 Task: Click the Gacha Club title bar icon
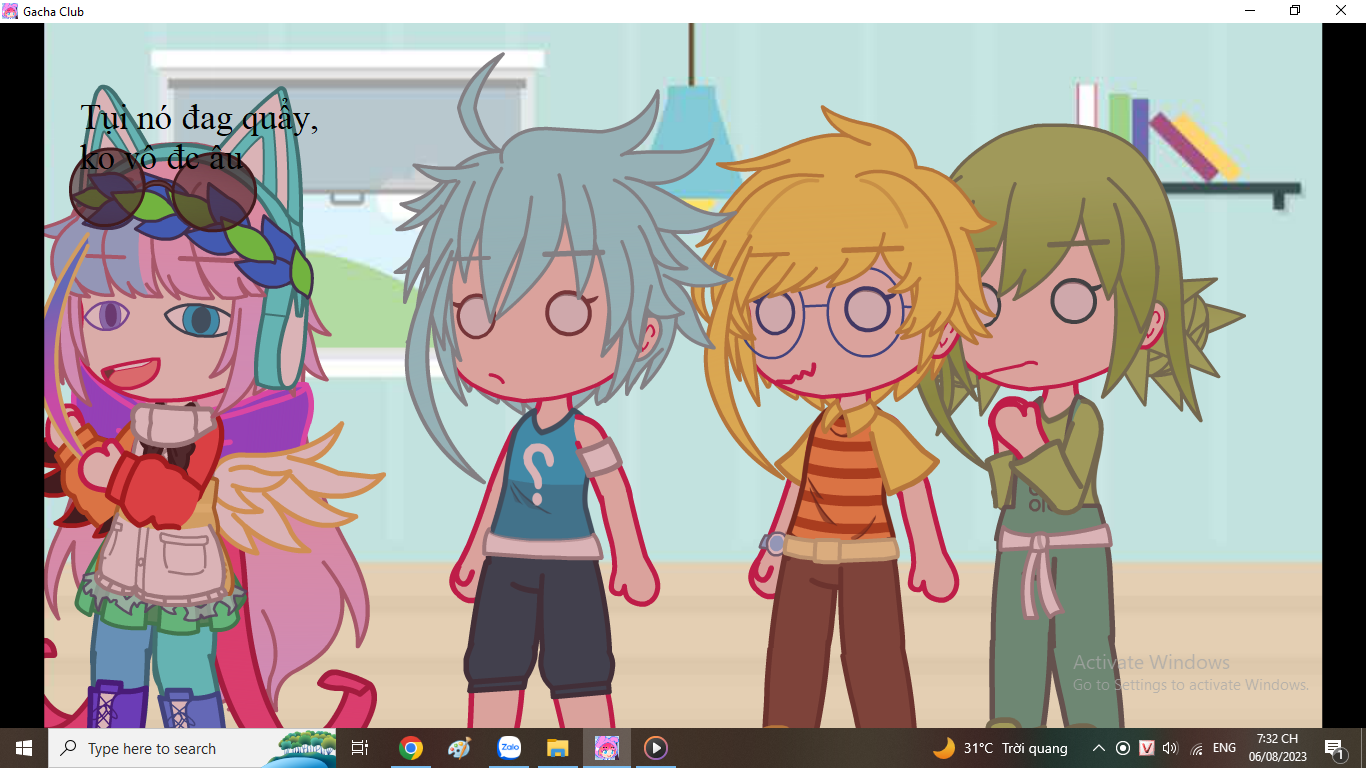[x=10, y=11]
